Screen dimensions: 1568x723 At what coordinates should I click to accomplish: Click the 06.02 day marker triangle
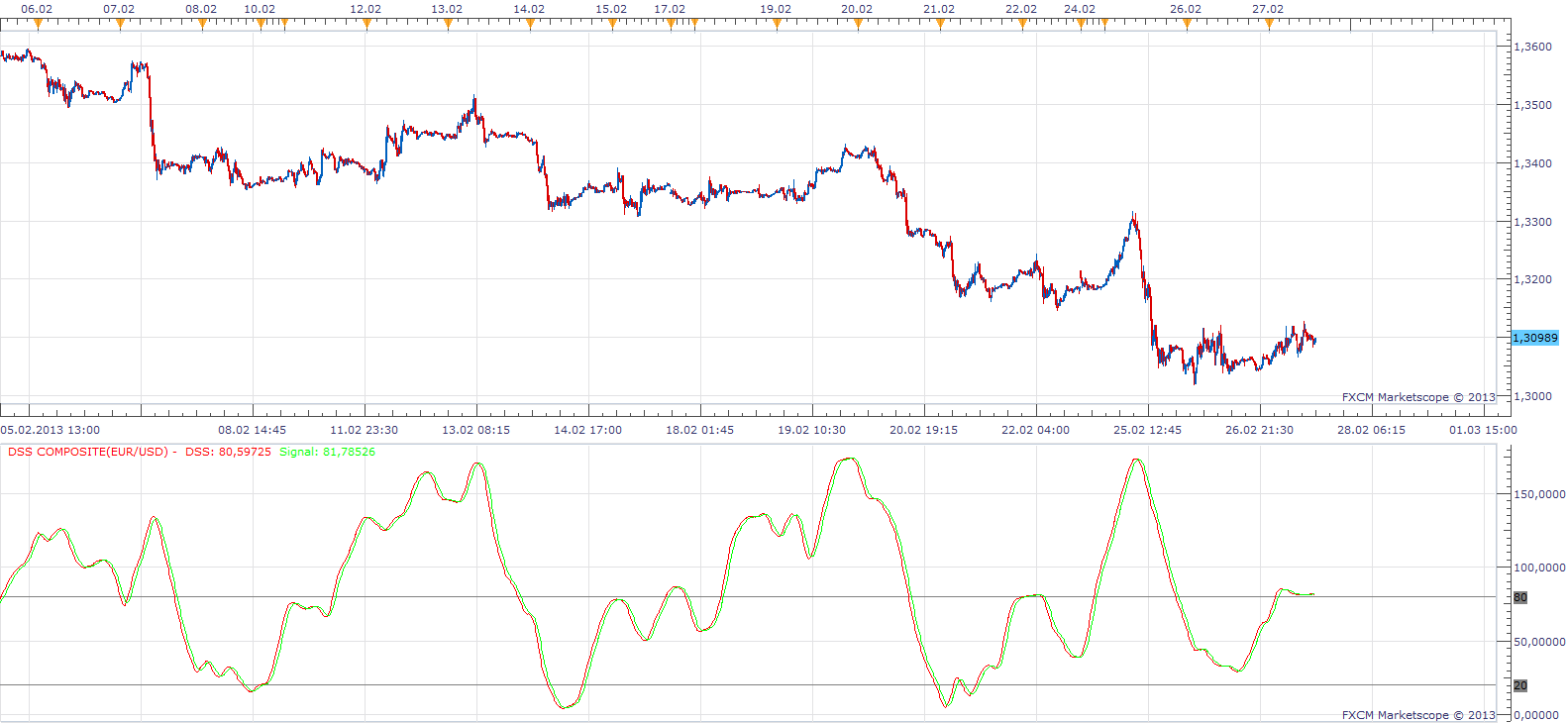38,25
